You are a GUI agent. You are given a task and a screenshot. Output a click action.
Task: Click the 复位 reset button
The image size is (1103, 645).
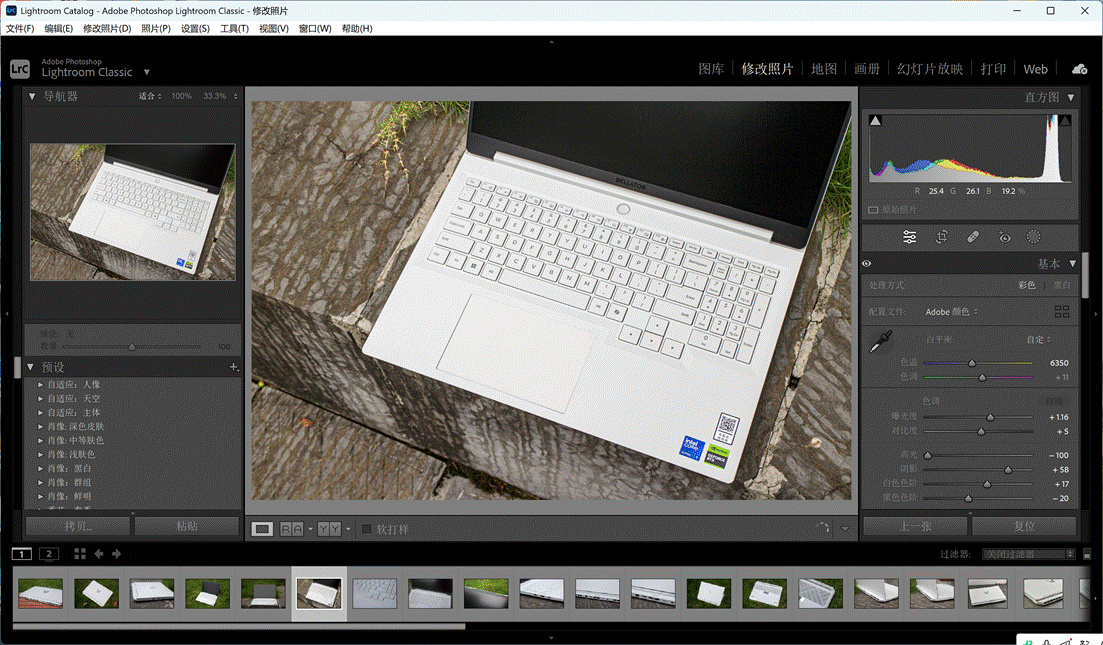point(1024,526)
